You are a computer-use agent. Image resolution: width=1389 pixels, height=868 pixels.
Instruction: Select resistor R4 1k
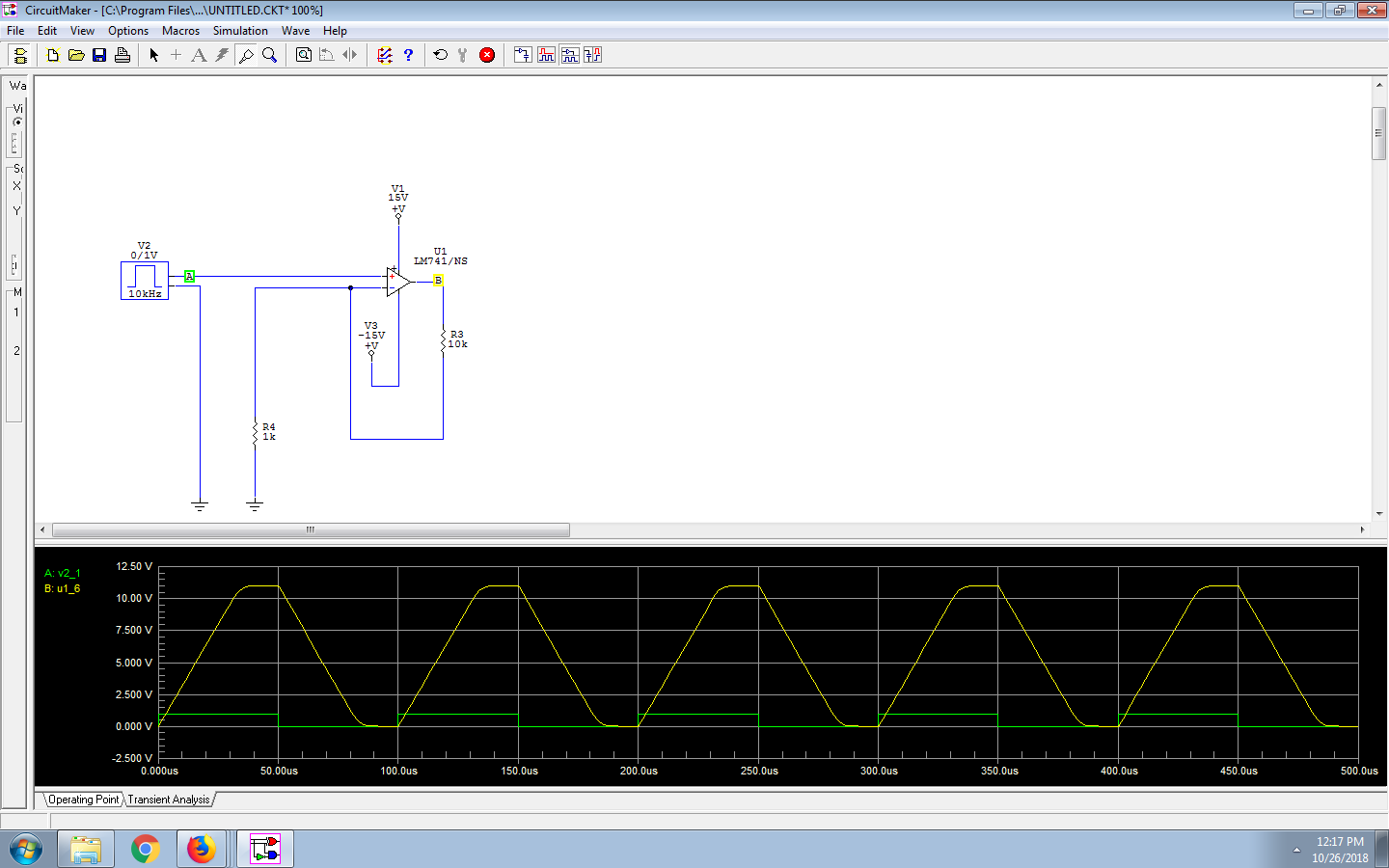coord(255,432)
